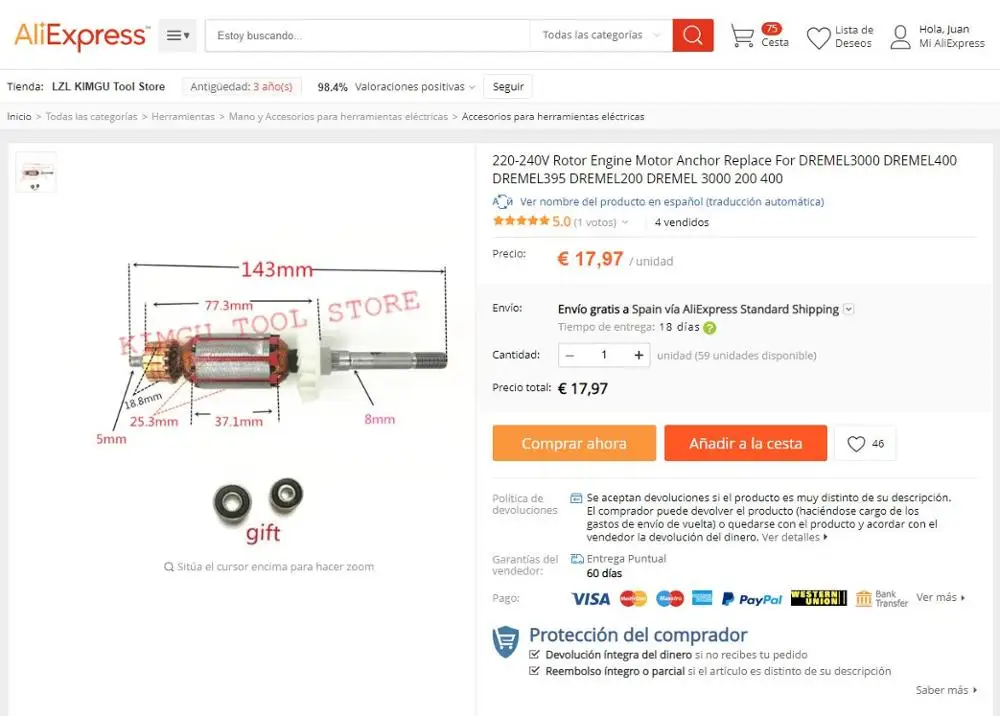Viewport: 1000px width, 716px height.
Task: Expand the Todas las categorías search dropdown
Action: [x=601, y=35]
